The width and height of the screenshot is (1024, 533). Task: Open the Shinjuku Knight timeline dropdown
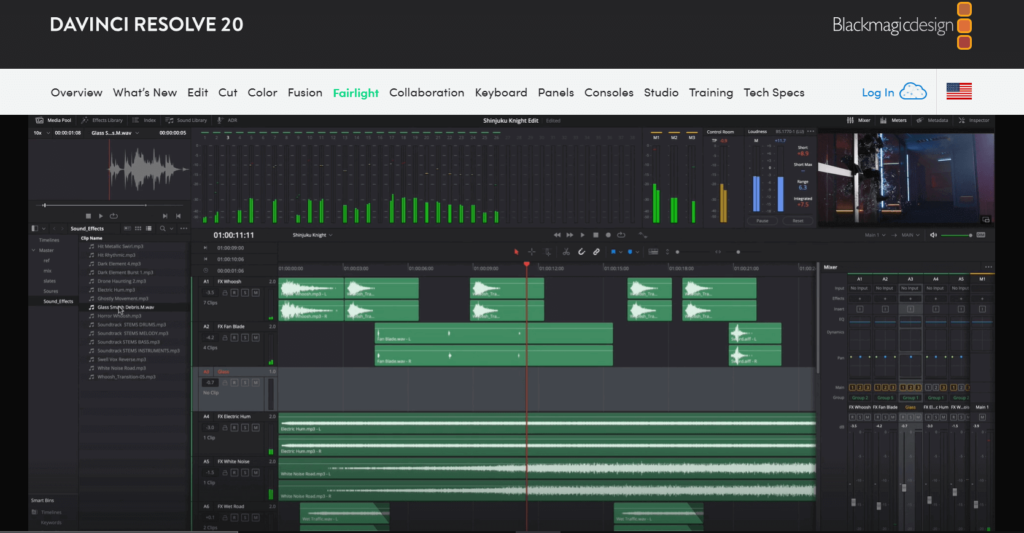(x=312, y=235)
